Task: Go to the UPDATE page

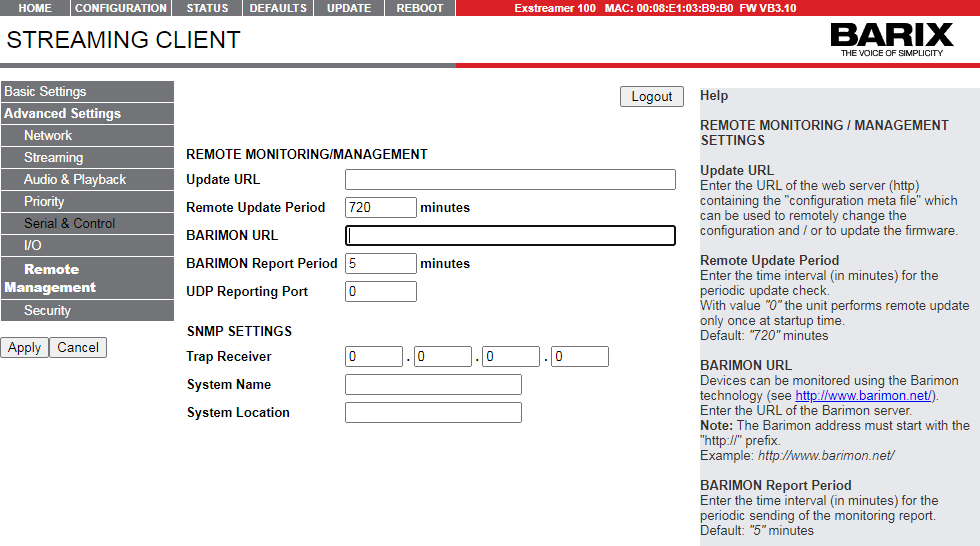Action: 349,8
